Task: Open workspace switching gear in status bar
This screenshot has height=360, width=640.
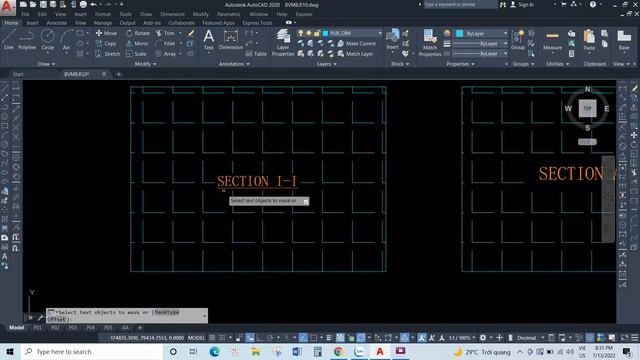Action: [x=483, y=338]
